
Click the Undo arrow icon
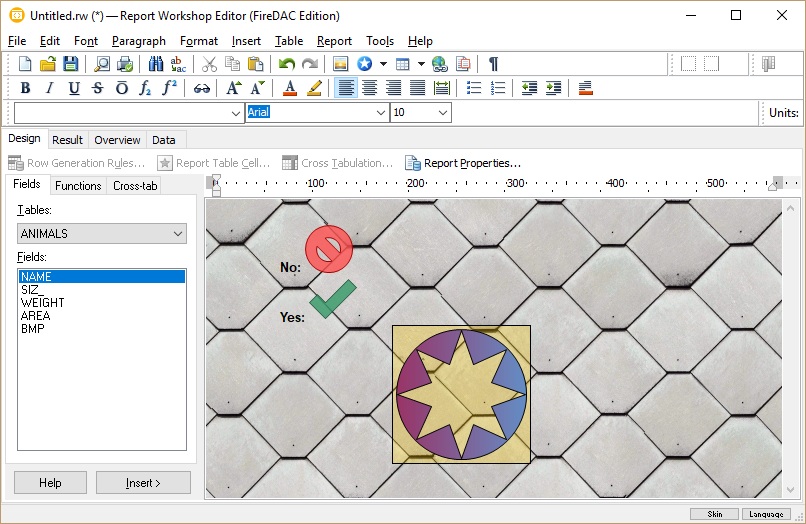point(287,64)
